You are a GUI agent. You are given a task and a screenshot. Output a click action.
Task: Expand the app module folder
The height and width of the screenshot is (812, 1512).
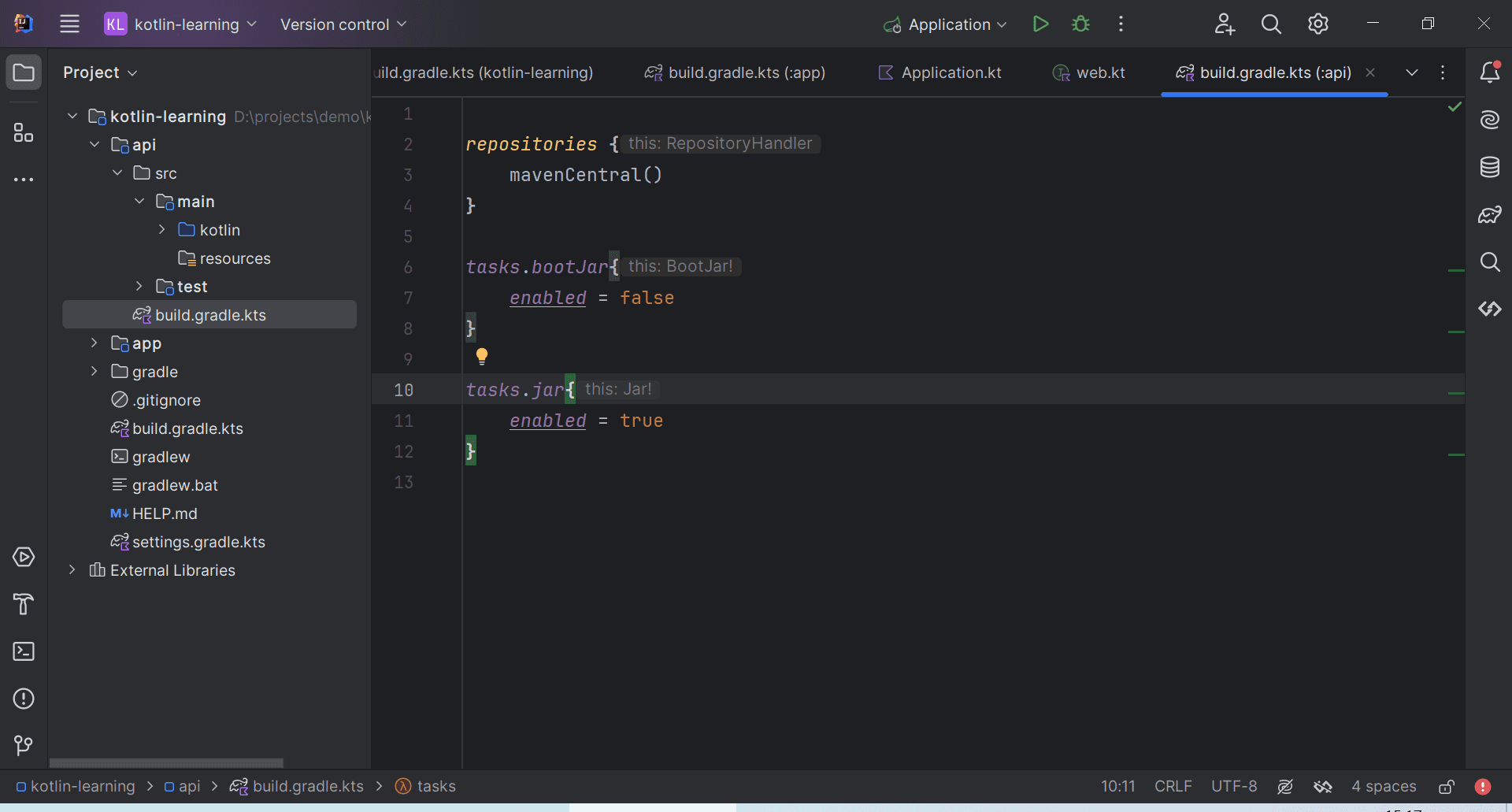click(x=94, y=343)
